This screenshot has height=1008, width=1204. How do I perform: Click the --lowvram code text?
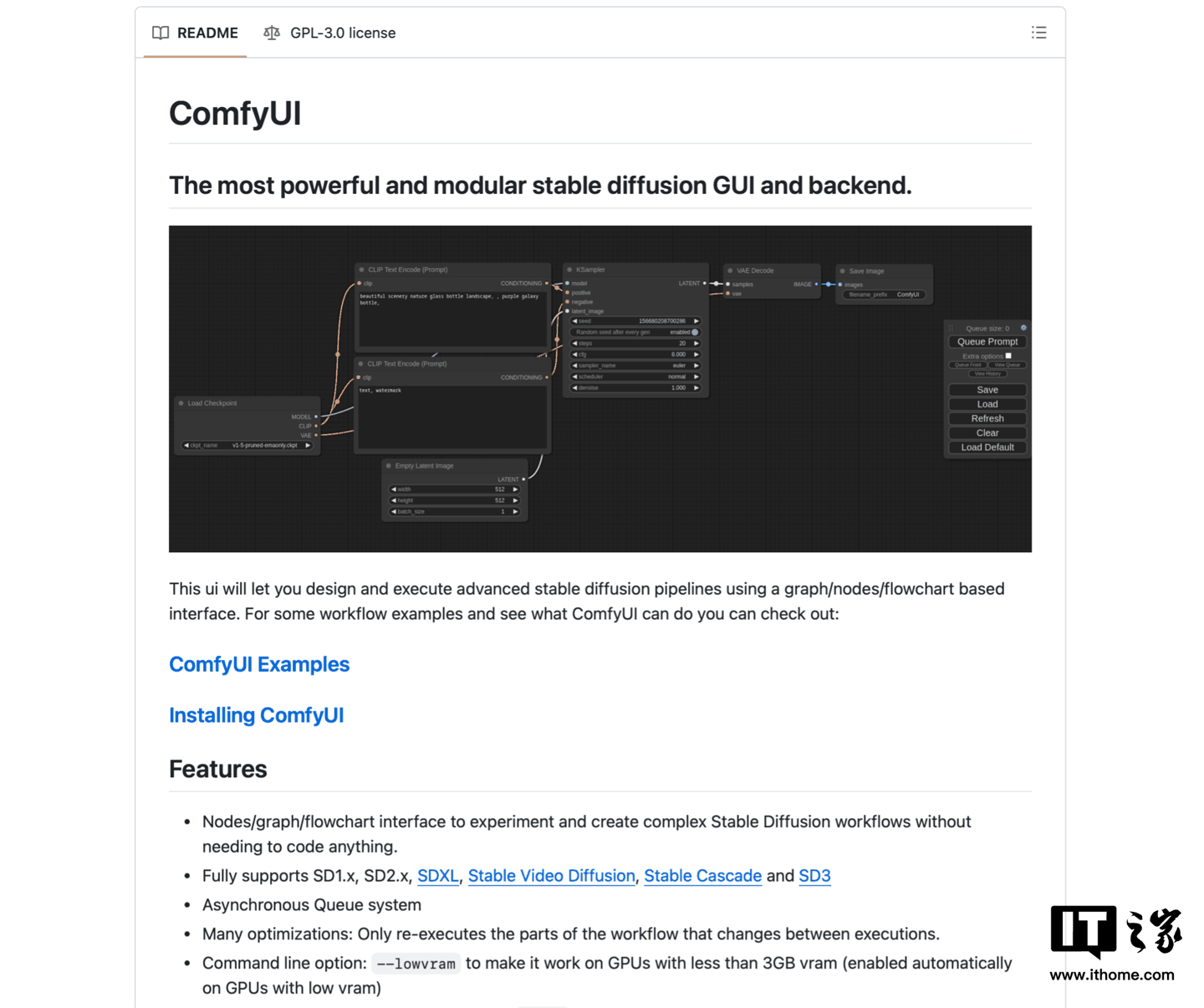pos(416,964)
